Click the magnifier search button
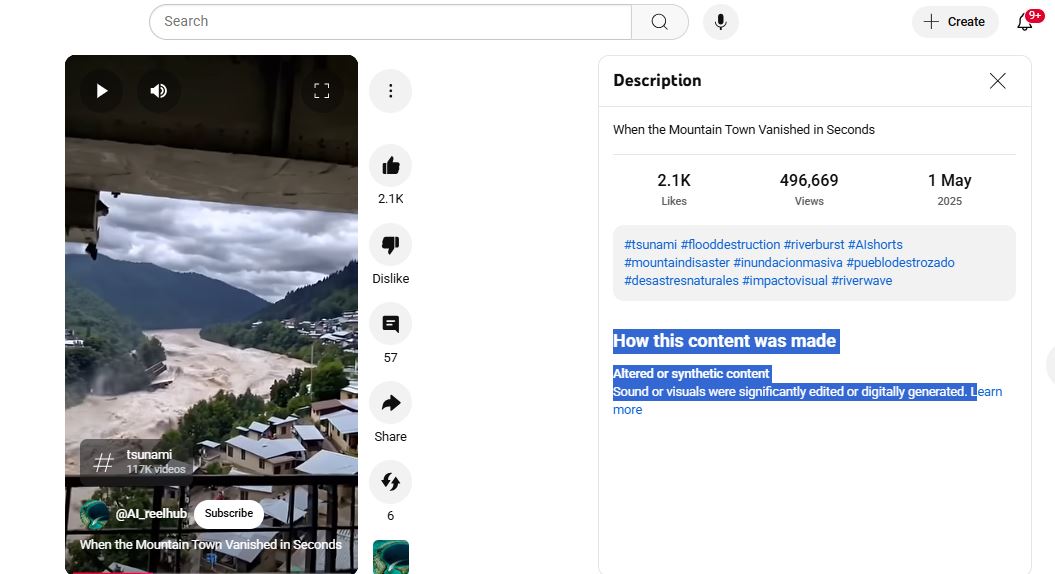 (x=659, y=22)
